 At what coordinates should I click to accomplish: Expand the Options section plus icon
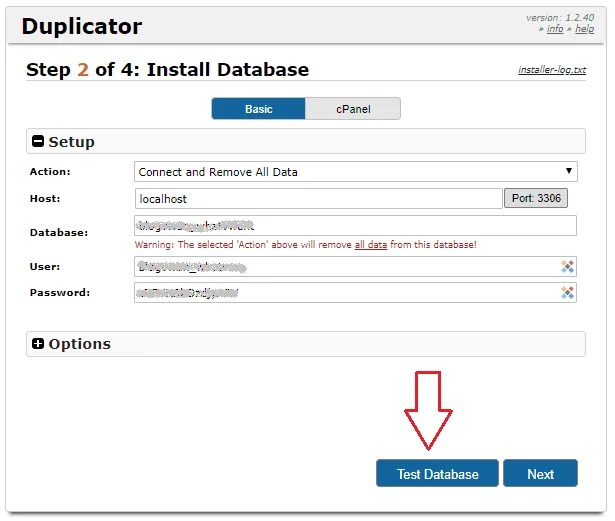[38, 344]
